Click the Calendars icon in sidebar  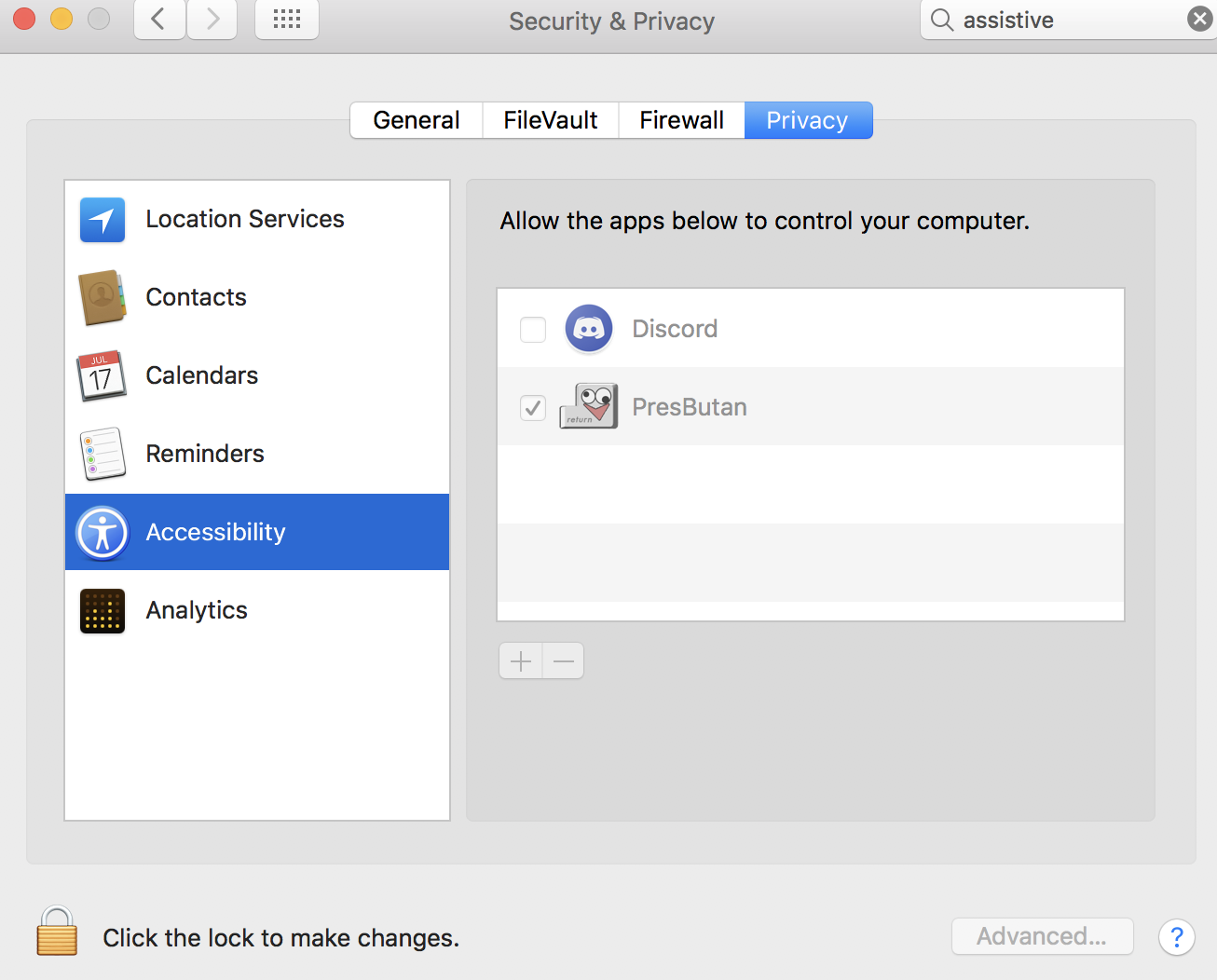(x=102, y=376)
